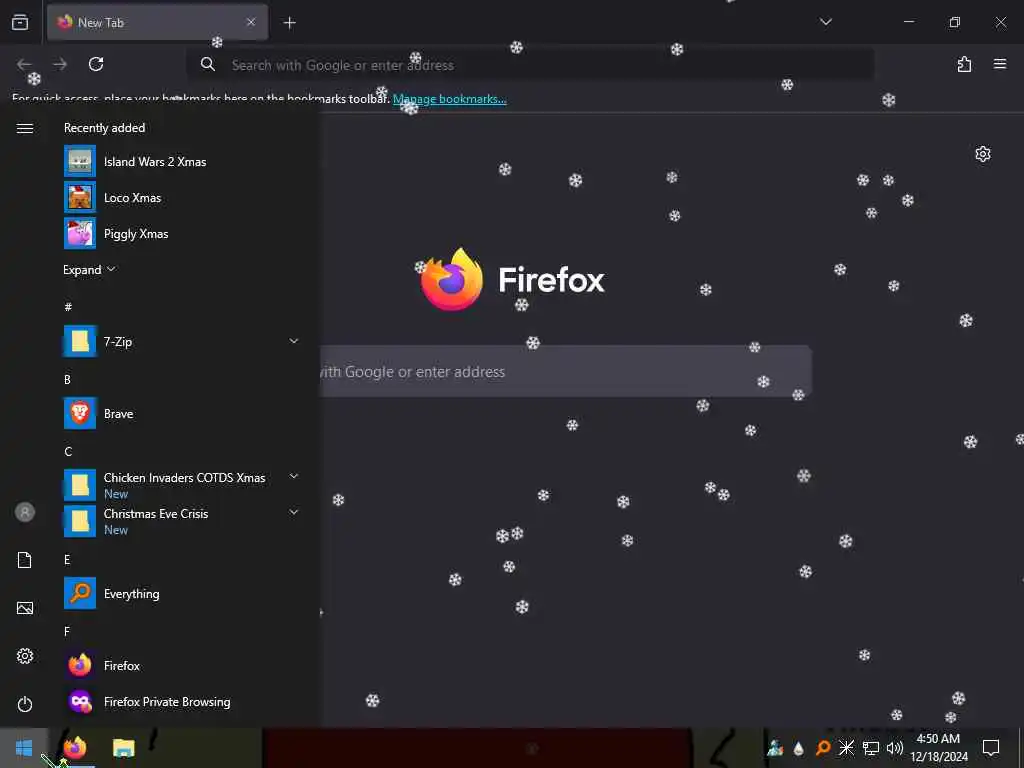Open the list all tabs dropdown
1024x768 pixels.
(x=825, y=22)
